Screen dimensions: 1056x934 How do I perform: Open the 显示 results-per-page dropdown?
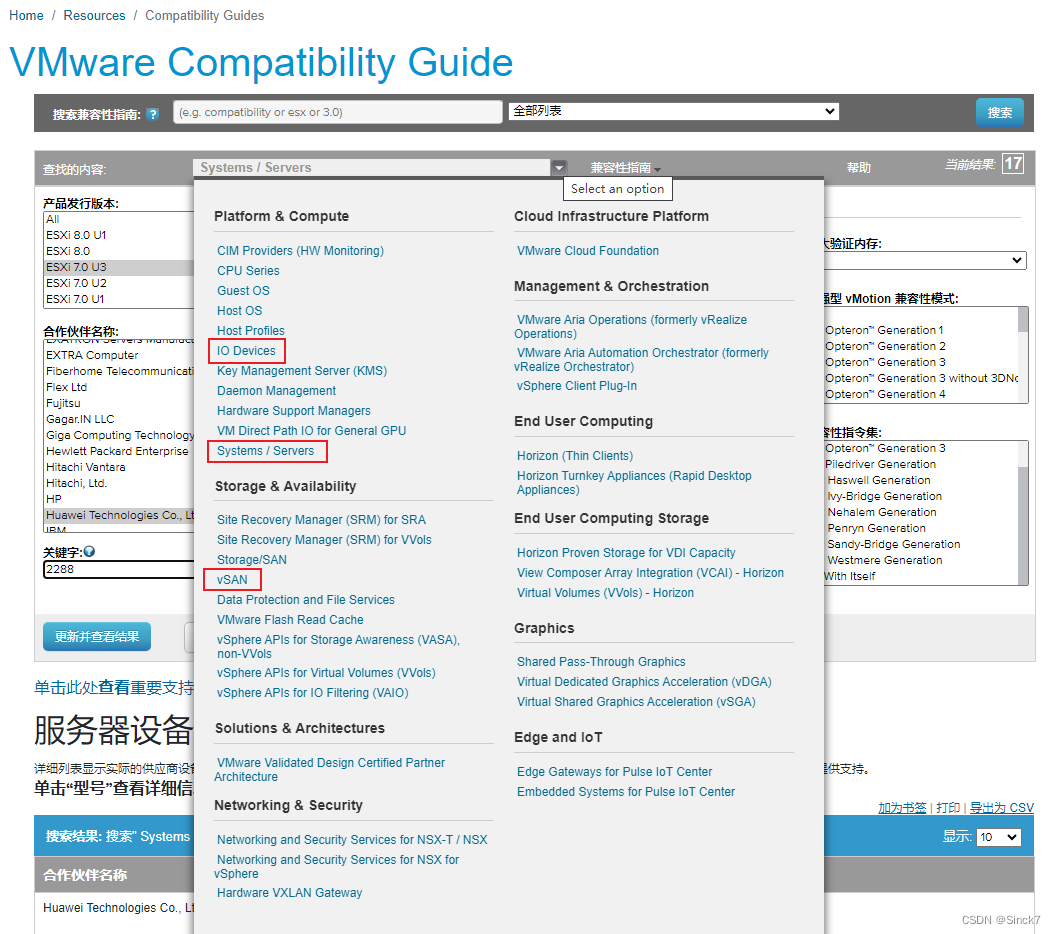pyautogui.click(x=999, y=837)
